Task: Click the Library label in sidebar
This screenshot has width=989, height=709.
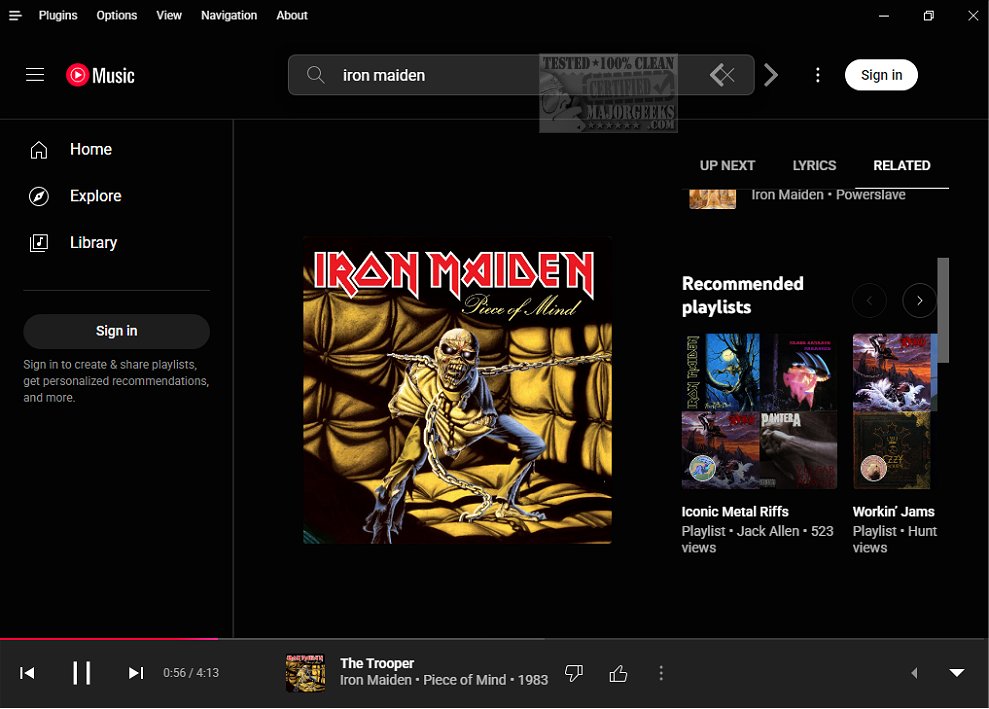Action: point(93,243)
